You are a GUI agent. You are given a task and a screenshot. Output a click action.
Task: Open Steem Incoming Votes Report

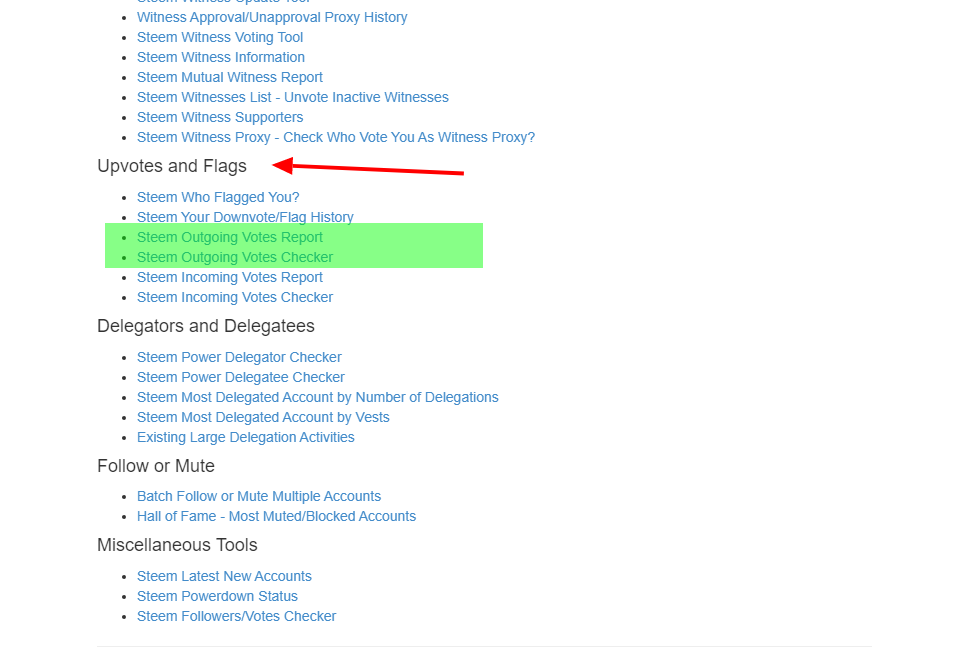pos(230,277)
